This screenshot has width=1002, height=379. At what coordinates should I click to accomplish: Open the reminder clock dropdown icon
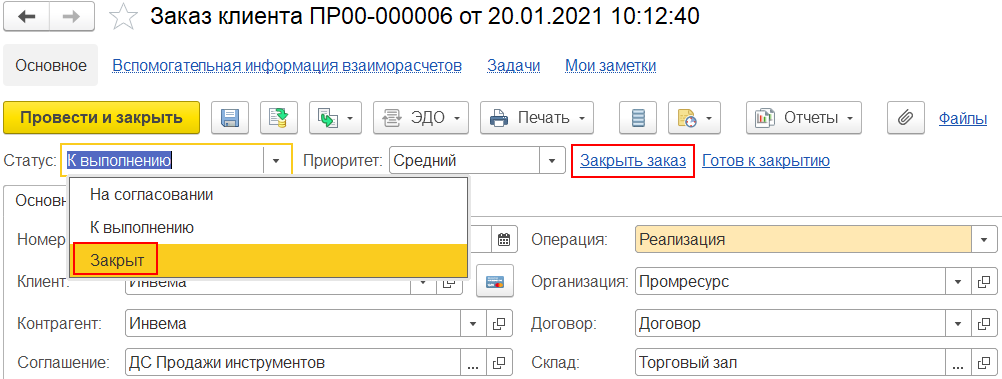[694, 118]
